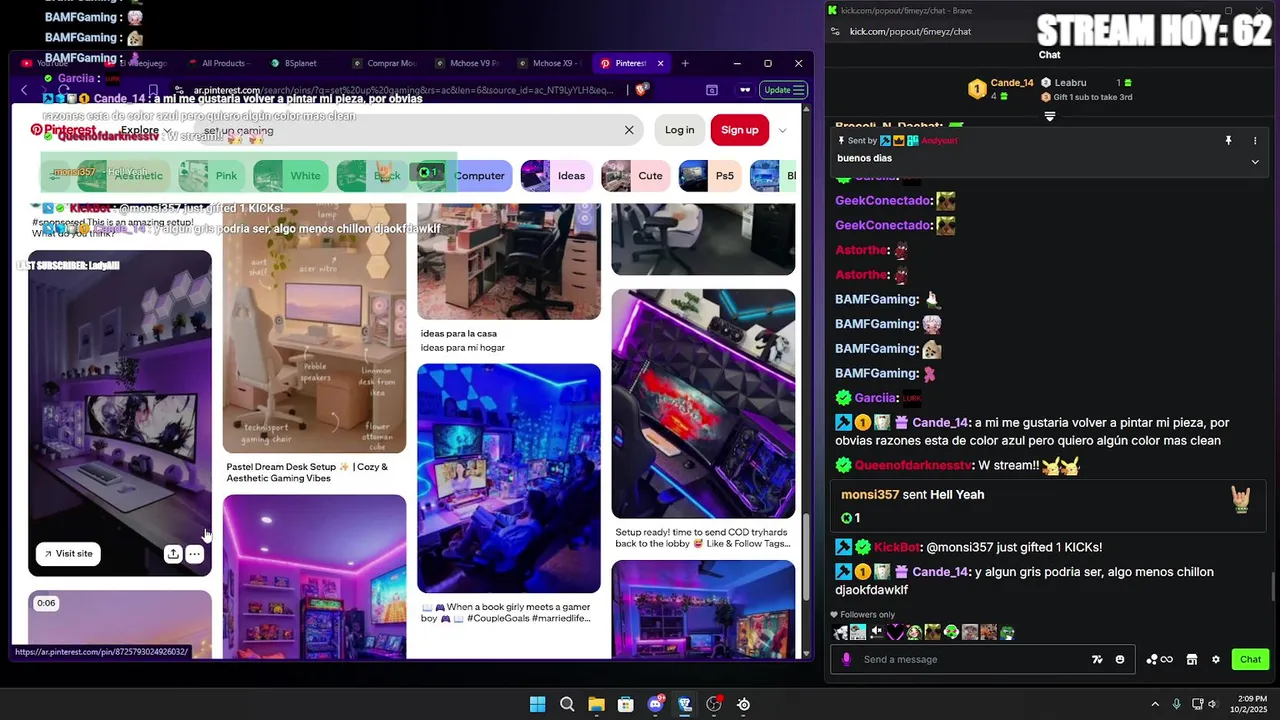Switch to the BSplanet tab
Screen dimensions: 1280x720
pos(300,63)
